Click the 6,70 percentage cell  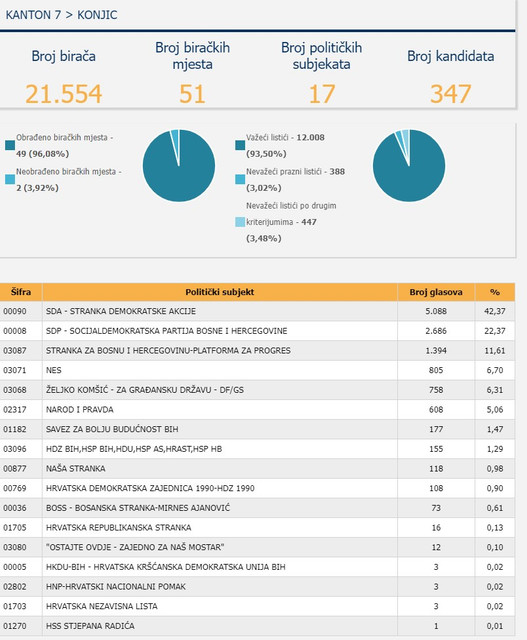[495, 370]
